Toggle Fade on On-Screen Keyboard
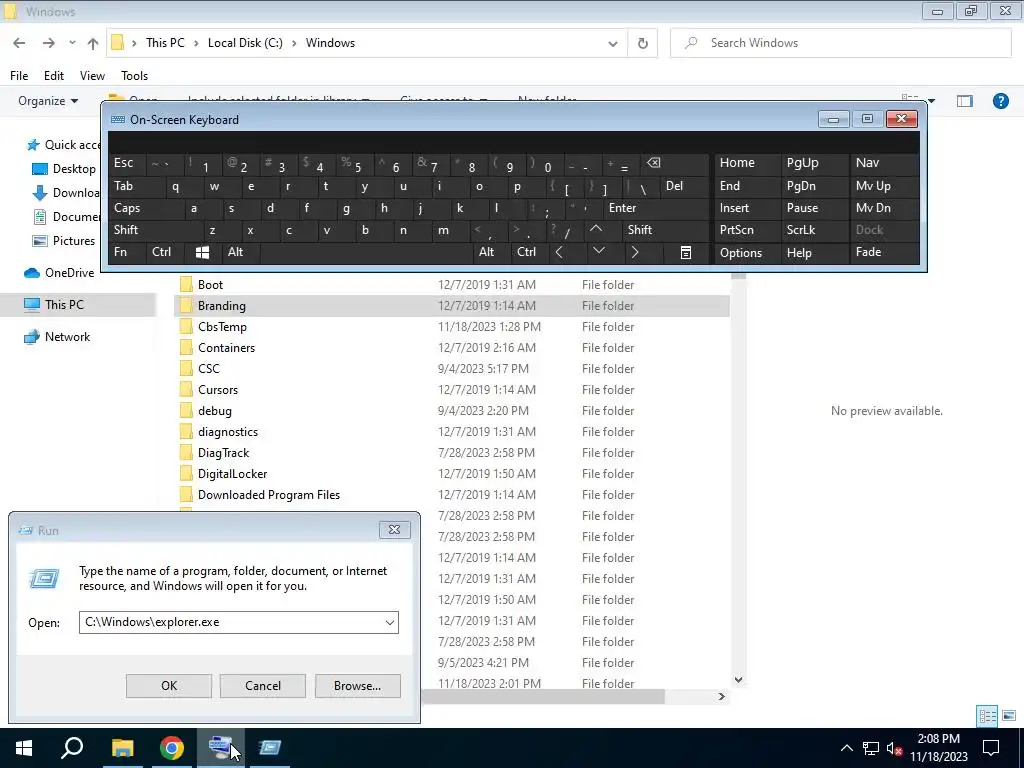1024x768 pixels. click(883, 252)
